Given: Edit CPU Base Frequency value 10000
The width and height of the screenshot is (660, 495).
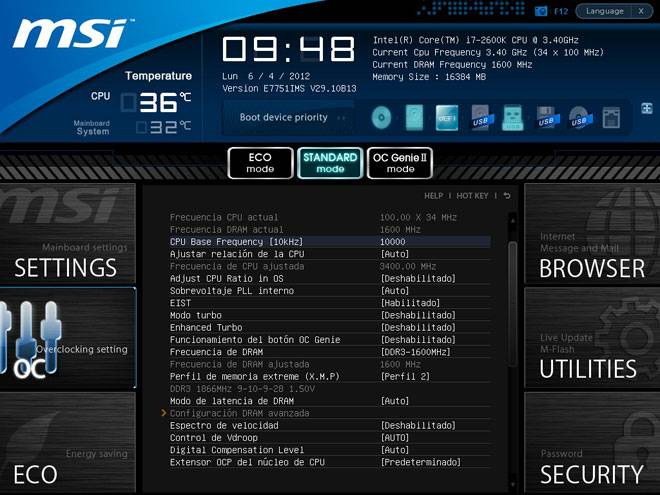Looking at the screenshot, I should click(x=393, y=242).
